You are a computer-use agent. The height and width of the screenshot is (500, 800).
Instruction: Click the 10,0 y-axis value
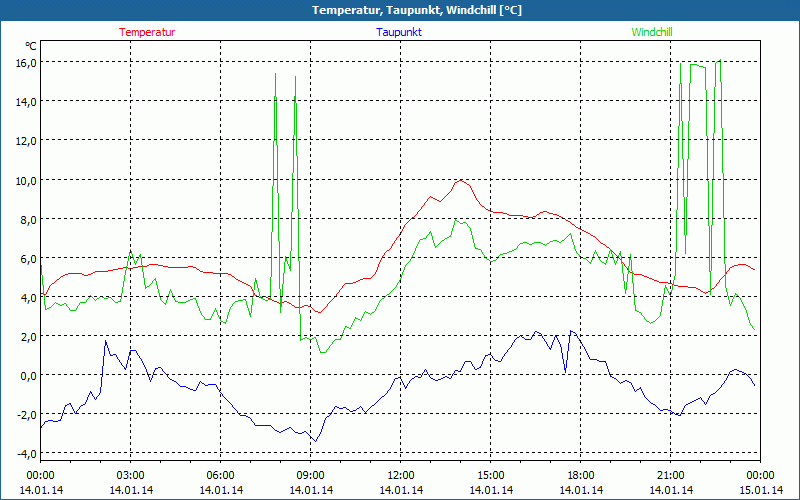[26, 180]
